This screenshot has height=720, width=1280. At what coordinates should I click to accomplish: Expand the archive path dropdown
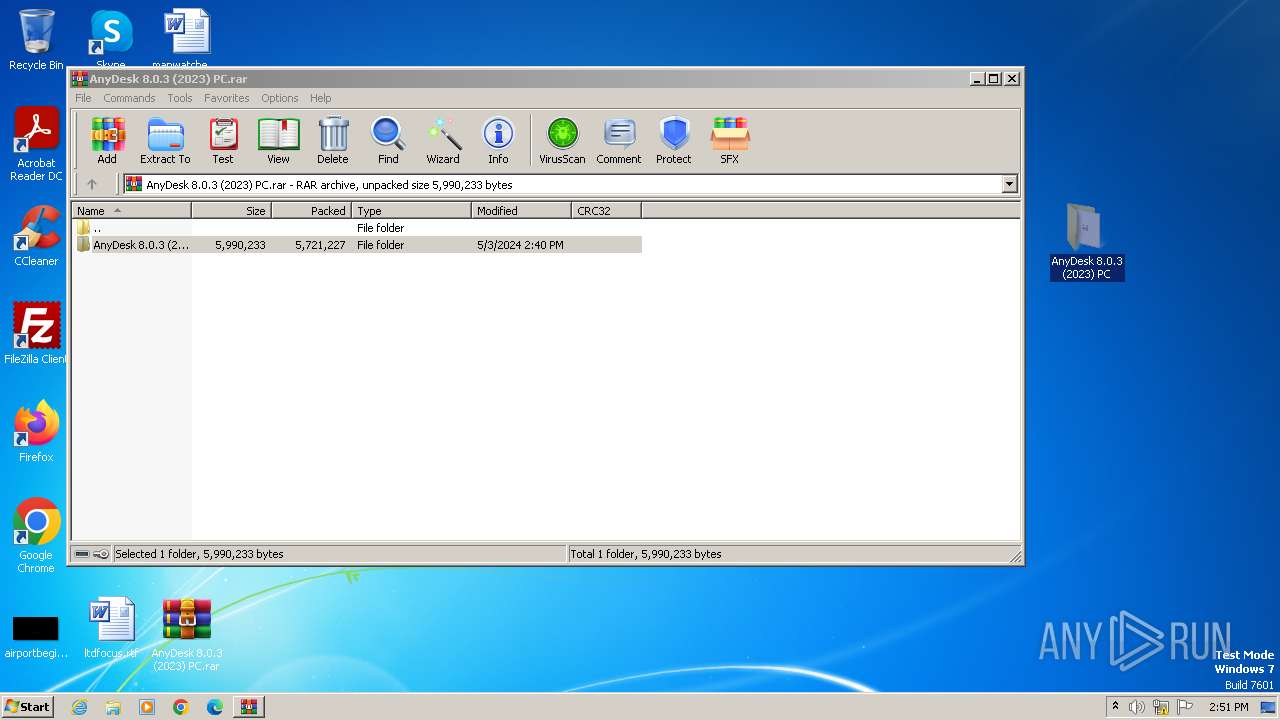click(1009, 184)
